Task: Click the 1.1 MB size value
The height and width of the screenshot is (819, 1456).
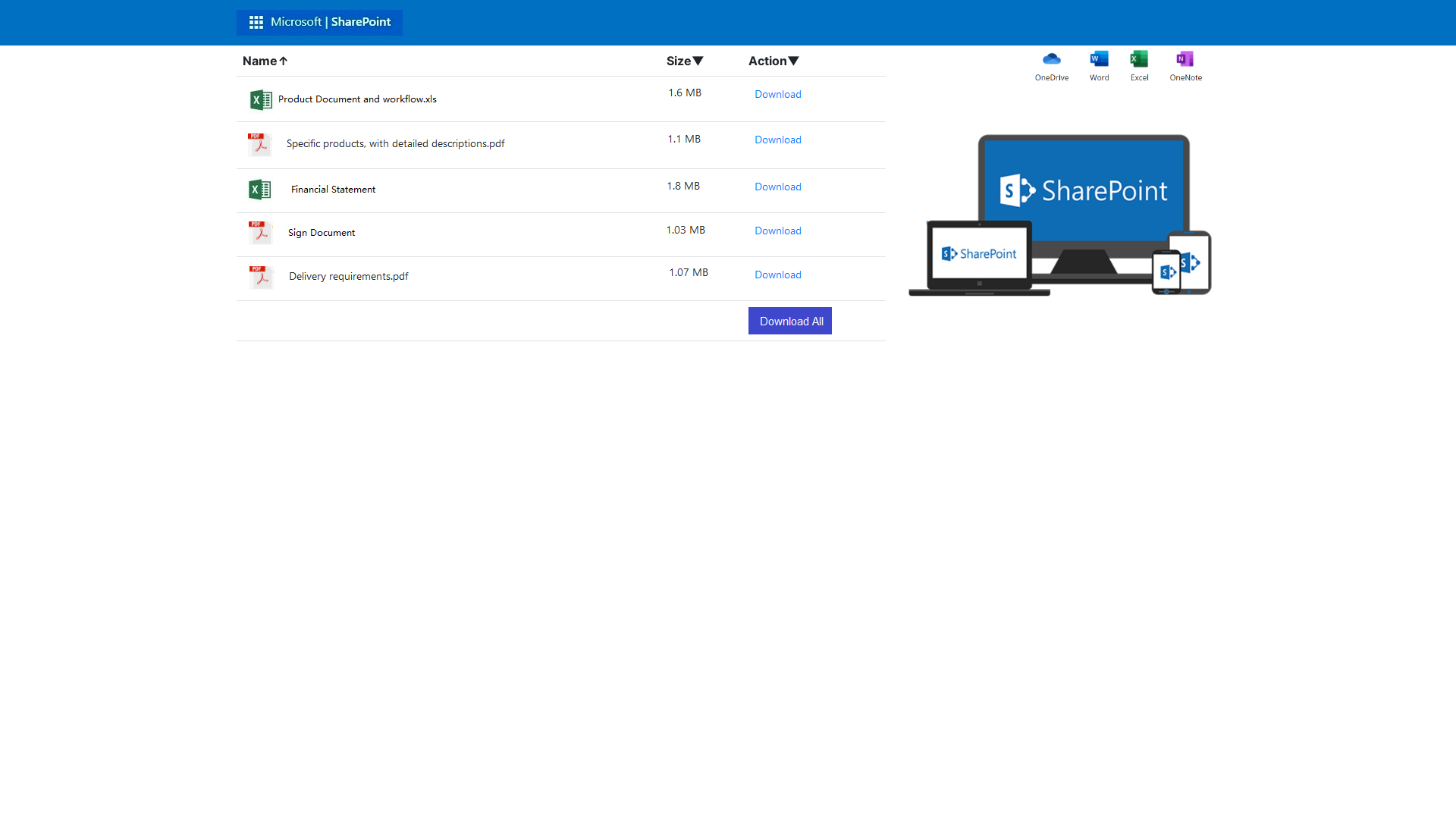Action: pyautogui.click(x=683, y=139)
